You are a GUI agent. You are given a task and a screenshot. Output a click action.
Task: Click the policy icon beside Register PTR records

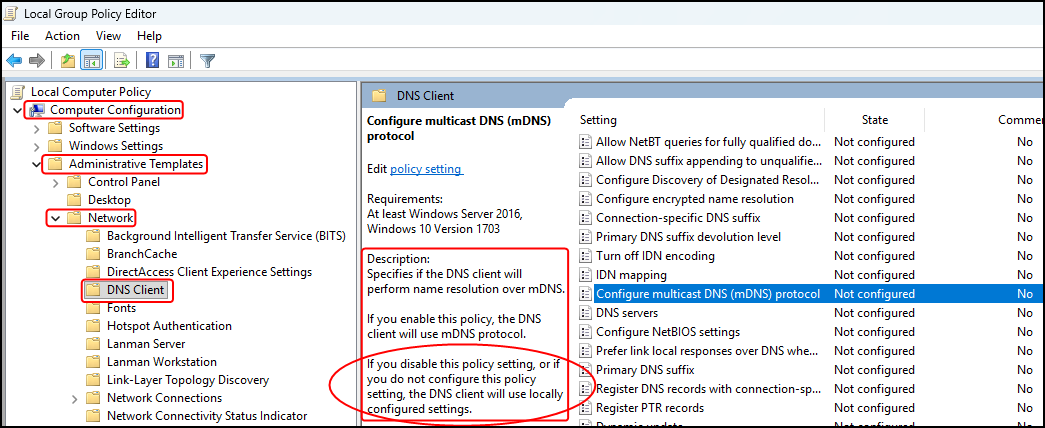pyautogui.click(x=586, y=408)
